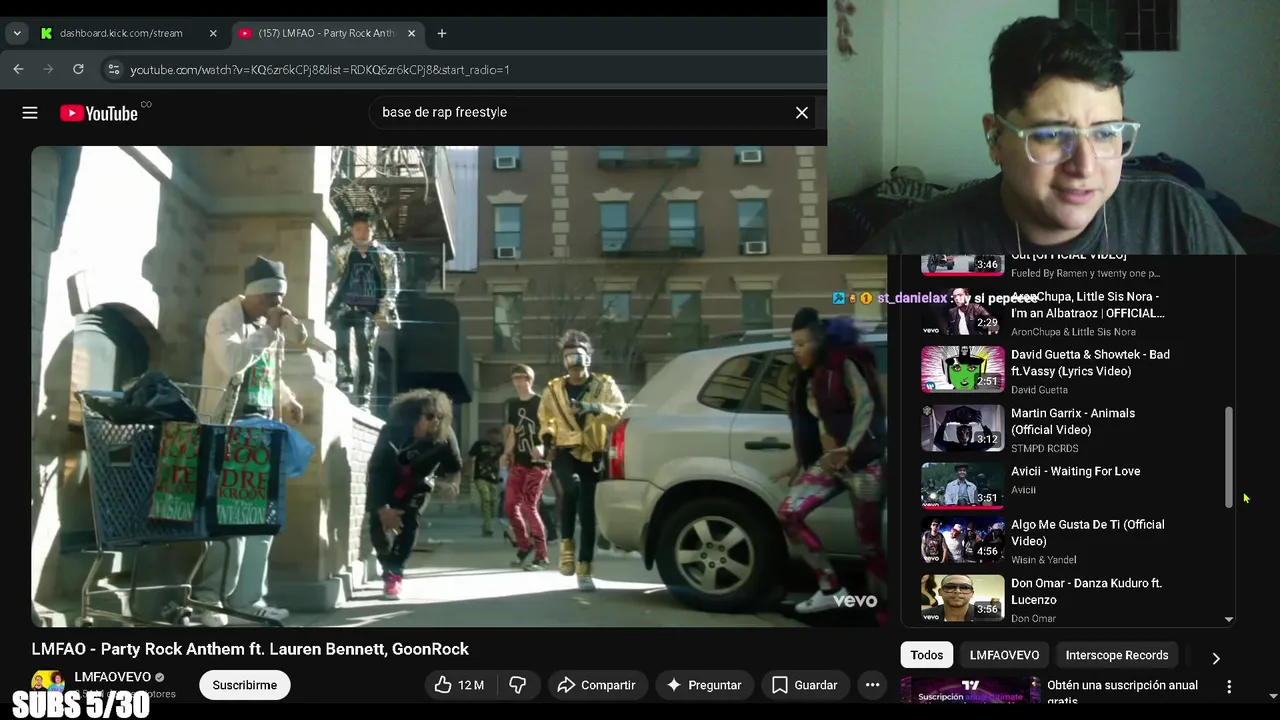Share the video via Compartir
1280x720 pixels.
[x=596, y=685]
